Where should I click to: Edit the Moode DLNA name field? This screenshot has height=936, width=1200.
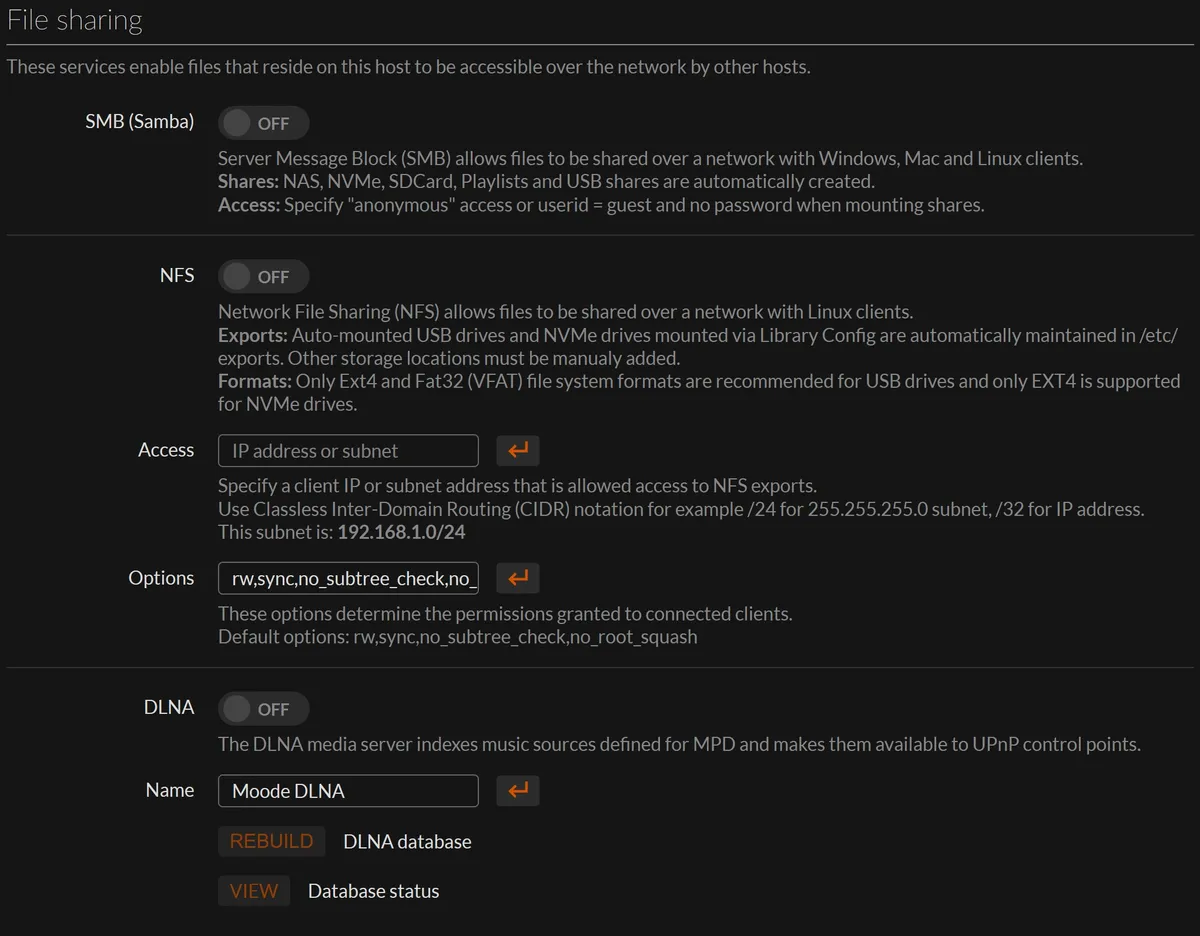click(x=348, y=791)
